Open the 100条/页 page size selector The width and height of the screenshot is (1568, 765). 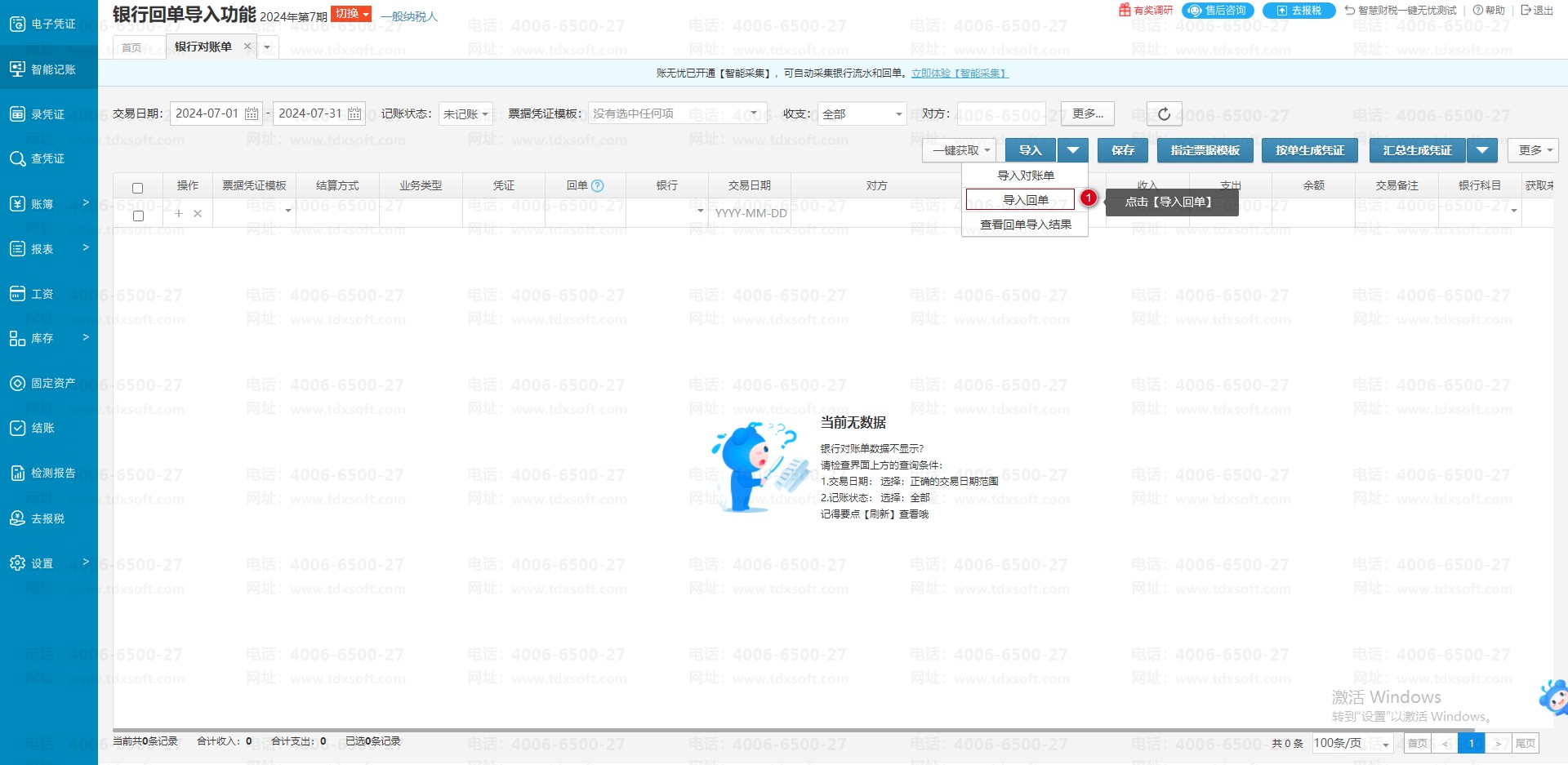click(1351, 743)
